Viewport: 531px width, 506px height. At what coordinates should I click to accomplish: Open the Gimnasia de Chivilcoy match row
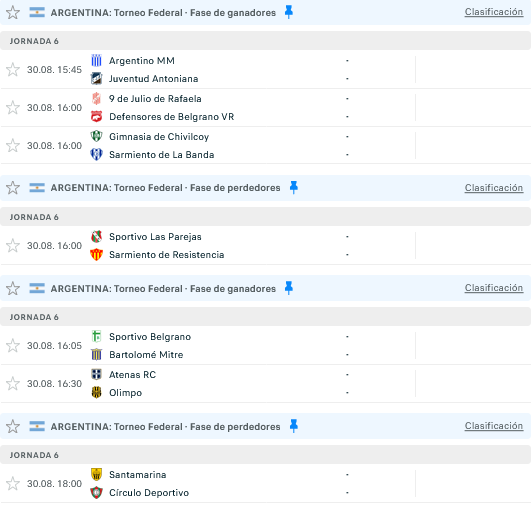tap(266, 146)
